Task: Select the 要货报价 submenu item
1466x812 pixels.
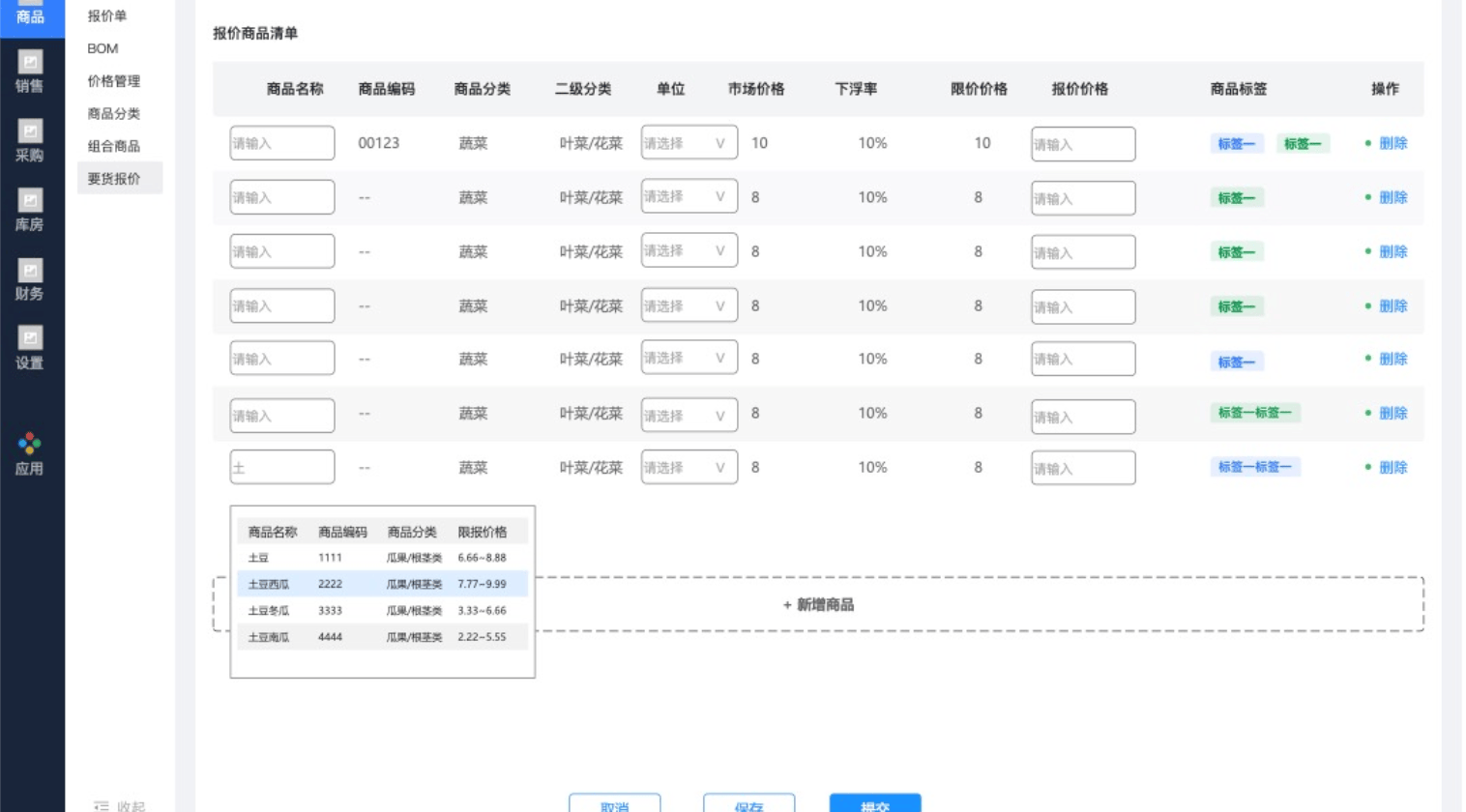Action: [x=120, y=178]
